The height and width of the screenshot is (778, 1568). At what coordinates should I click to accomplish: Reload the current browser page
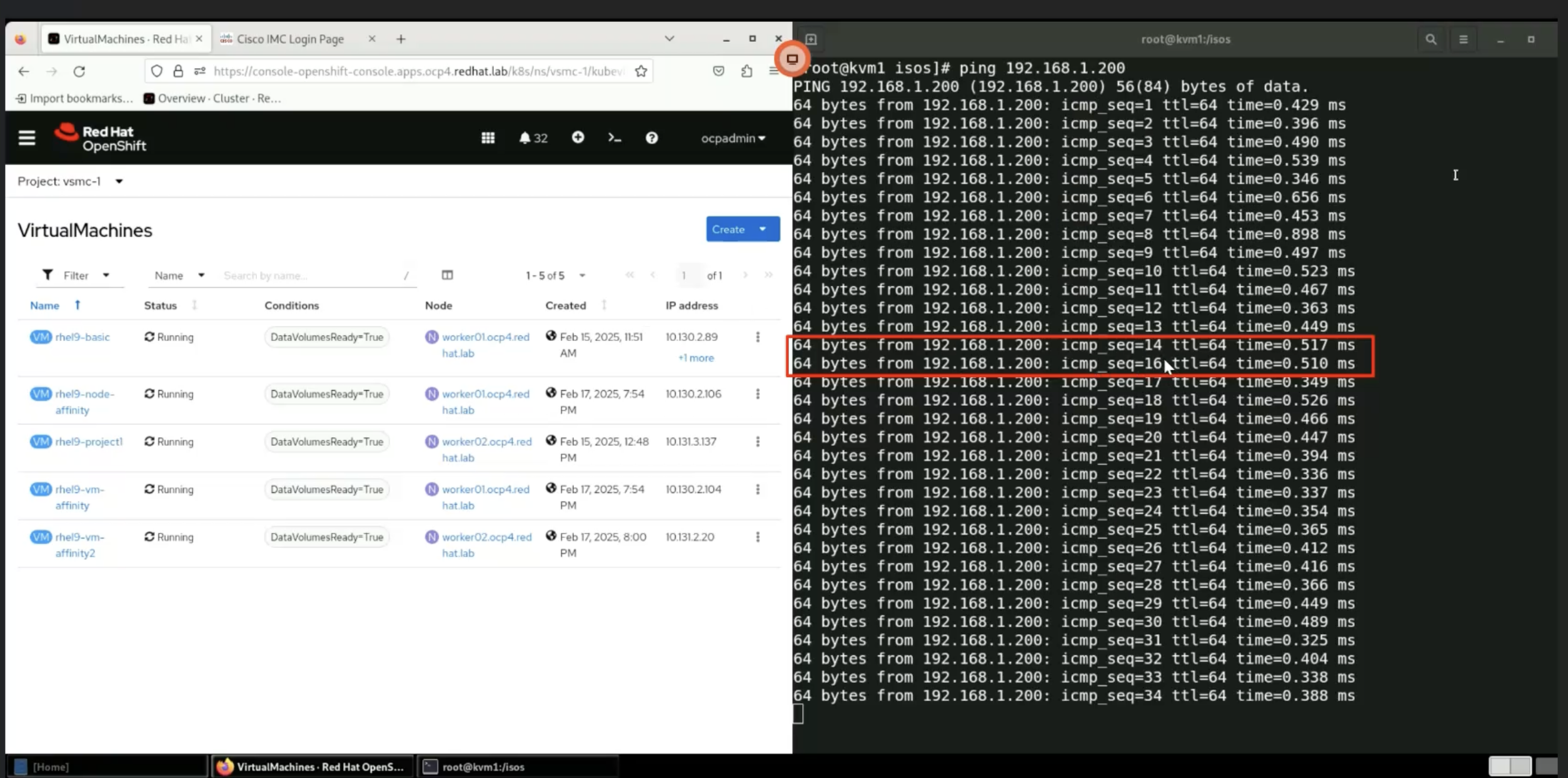pos(79,71)
